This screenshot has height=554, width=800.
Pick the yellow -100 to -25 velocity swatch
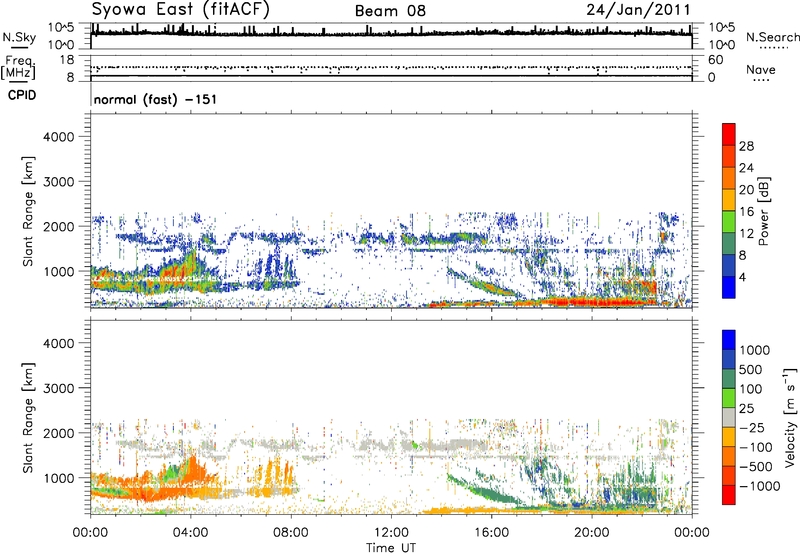[x=729, y=437]
